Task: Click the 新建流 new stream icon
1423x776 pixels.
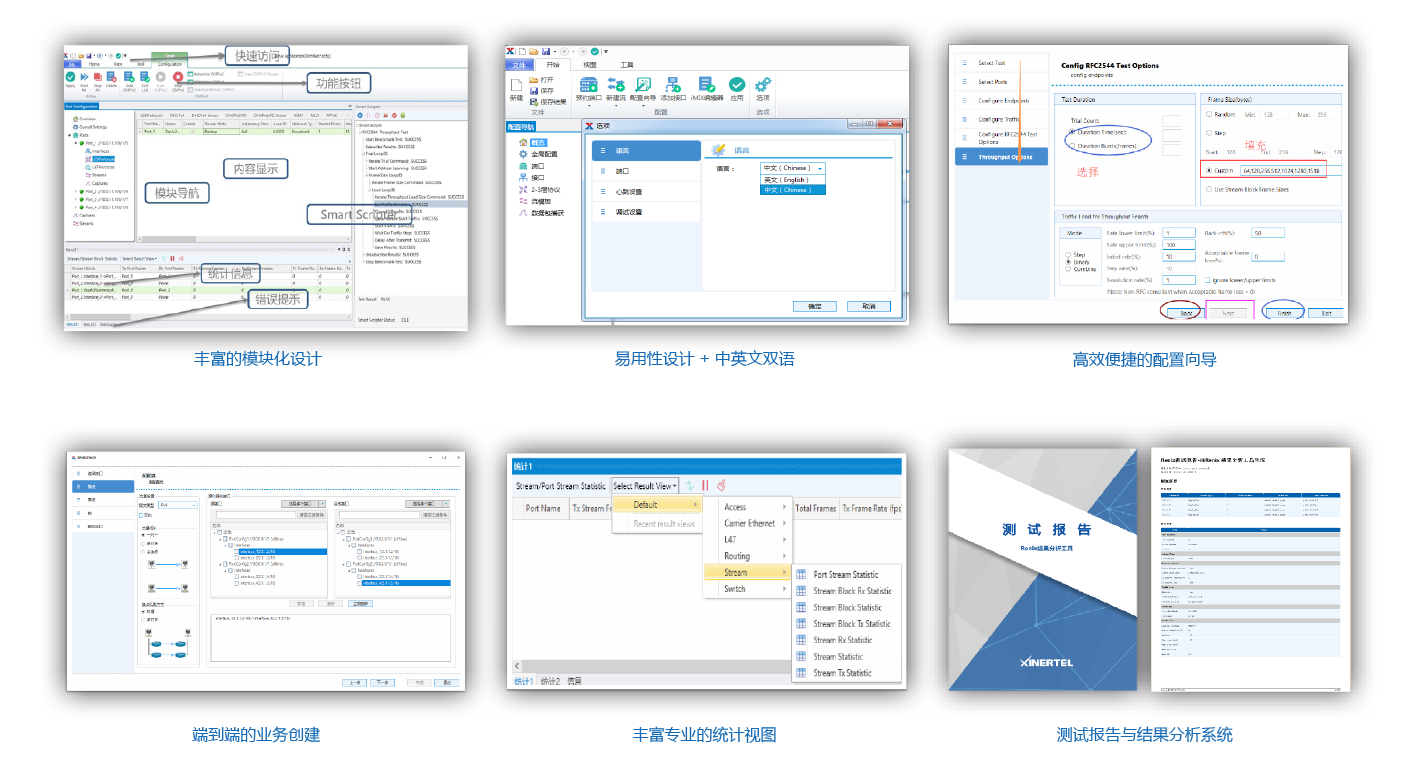Action: 616,85
